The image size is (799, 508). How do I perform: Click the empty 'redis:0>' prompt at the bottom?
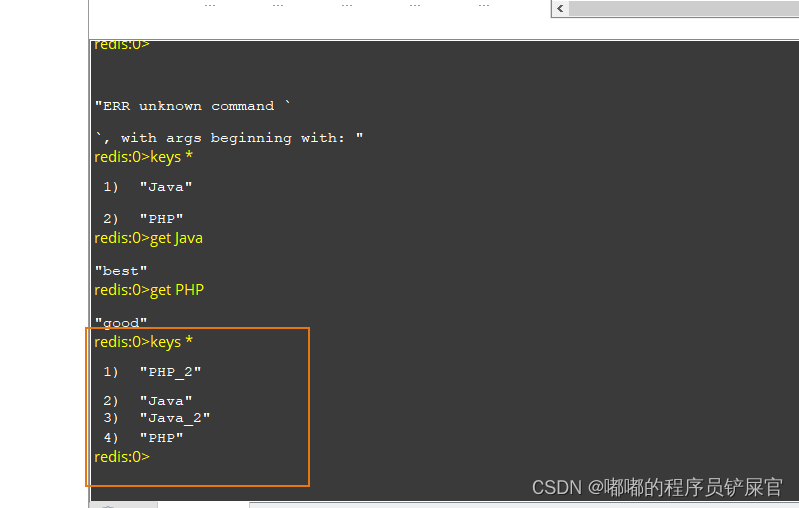pos(122,457)
